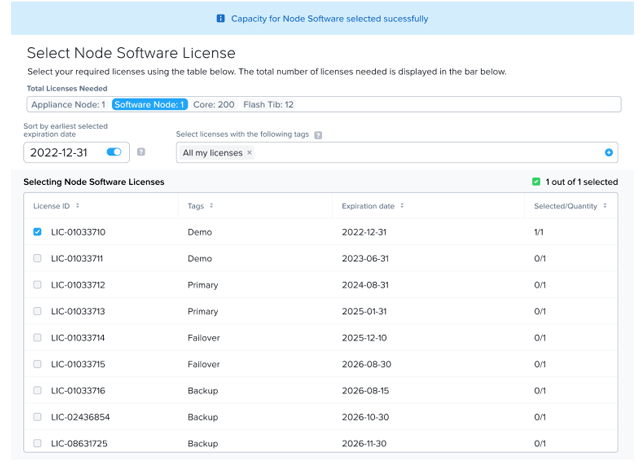This screenshot has height=465, width=644.
Task: Click the 'Capacity for Node Software selected' message
Action: coord(329,18)
